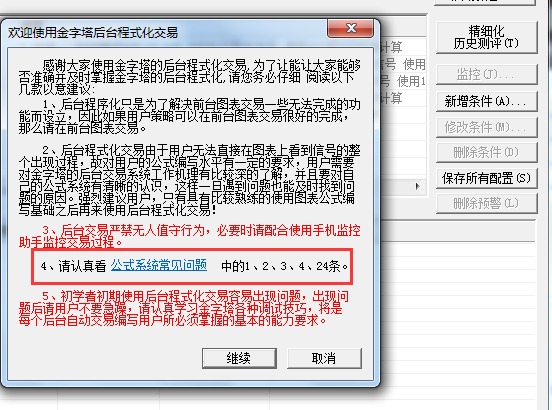Viewport: 552px width, 410px height.
Task: Open the 公式系统常见问题 link
Action: tap(159, 265)
